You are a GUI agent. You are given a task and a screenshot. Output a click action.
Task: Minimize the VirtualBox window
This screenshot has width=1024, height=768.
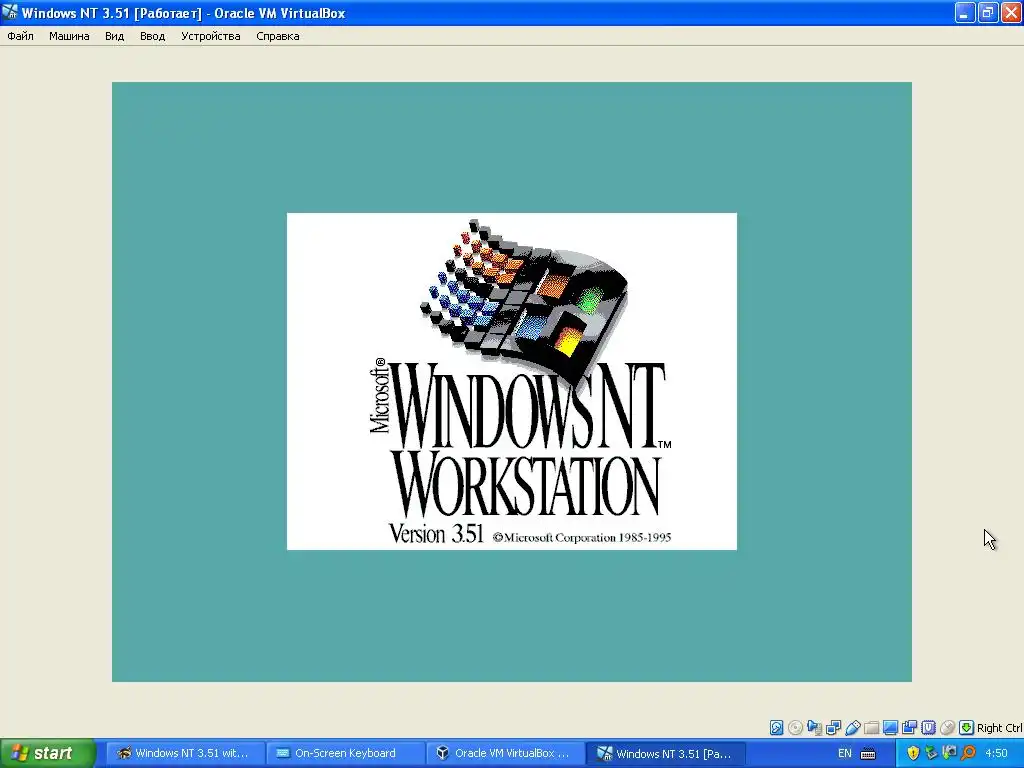(965, 12)
